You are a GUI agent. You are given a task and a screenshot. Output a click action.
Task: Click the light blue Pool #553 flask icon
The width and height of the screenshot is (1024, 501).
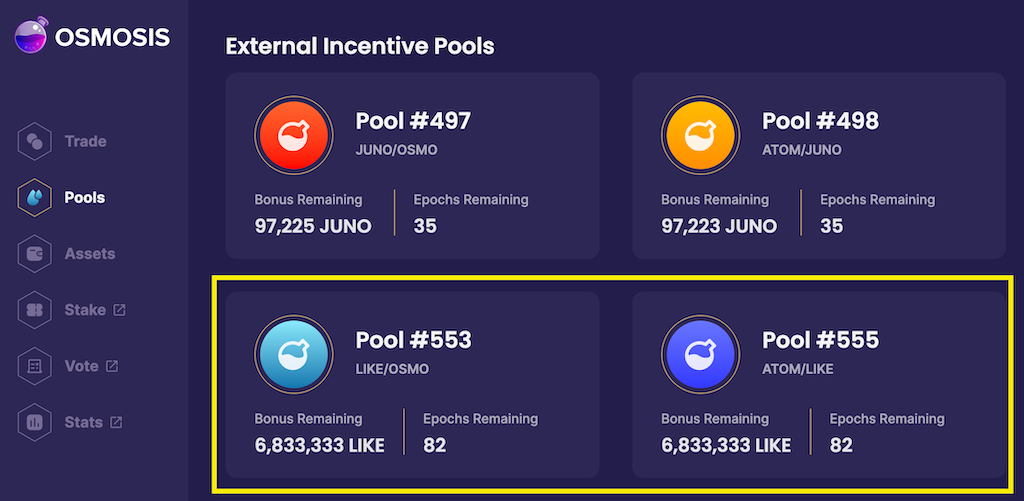(x=293, y=355)
